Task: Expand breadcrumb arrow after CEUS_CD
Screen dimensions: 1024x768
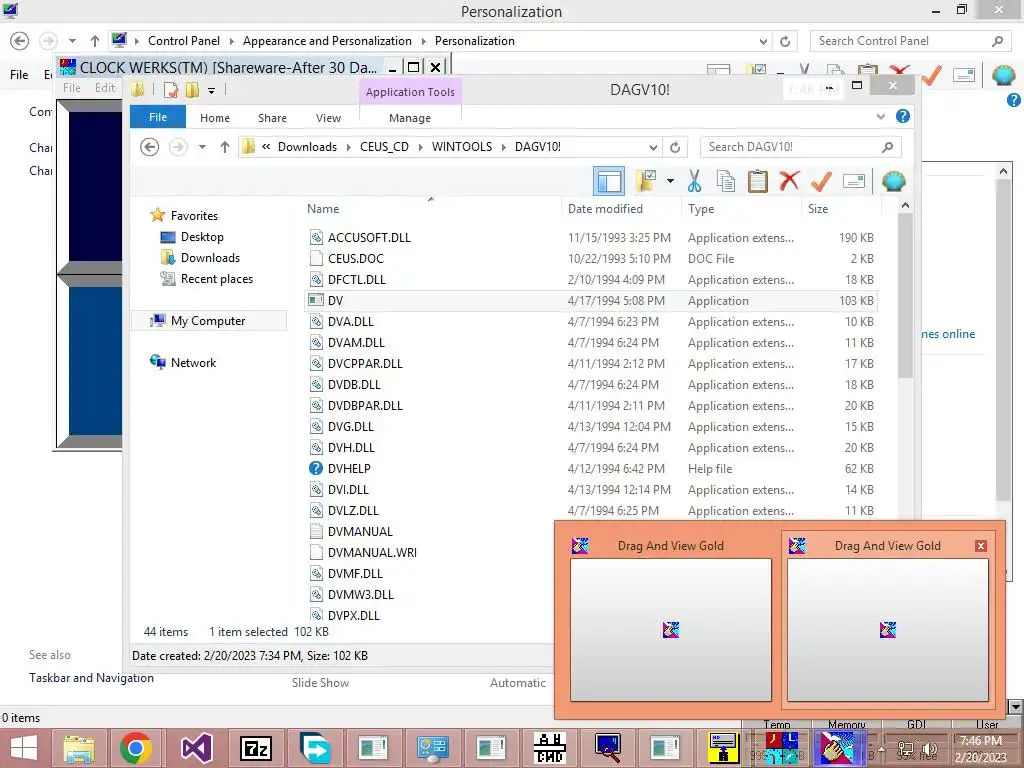Action: point(420,147)
